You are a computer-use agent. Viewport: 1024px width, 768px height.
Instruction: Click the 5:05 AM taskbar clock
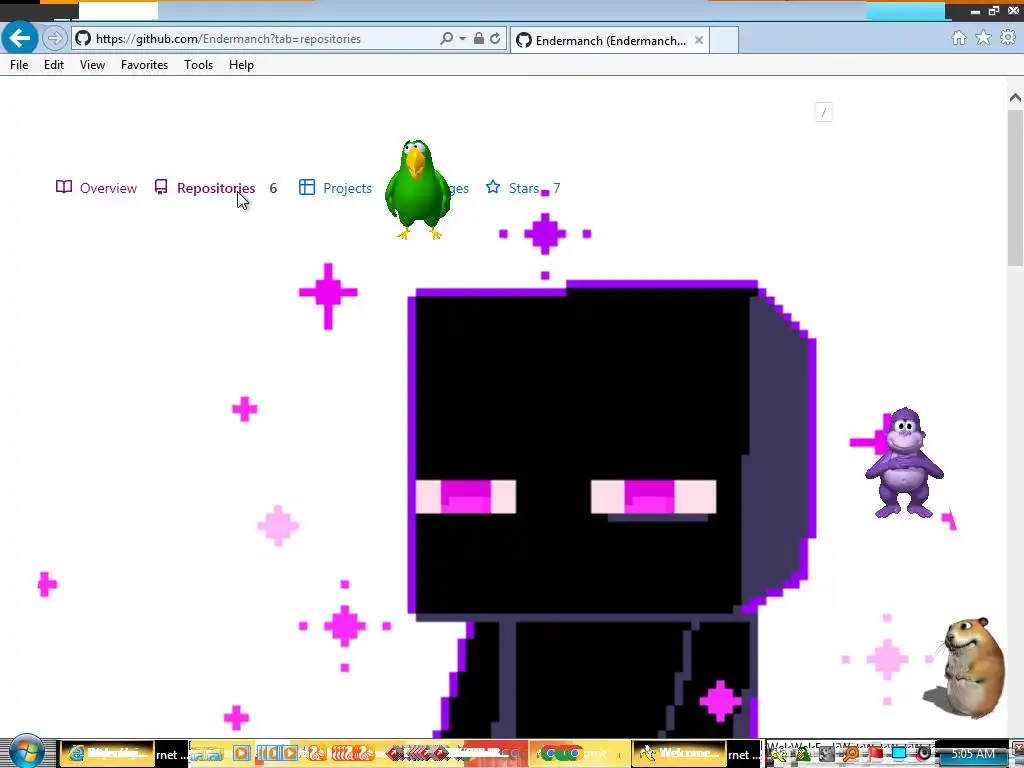coord(973,754)
